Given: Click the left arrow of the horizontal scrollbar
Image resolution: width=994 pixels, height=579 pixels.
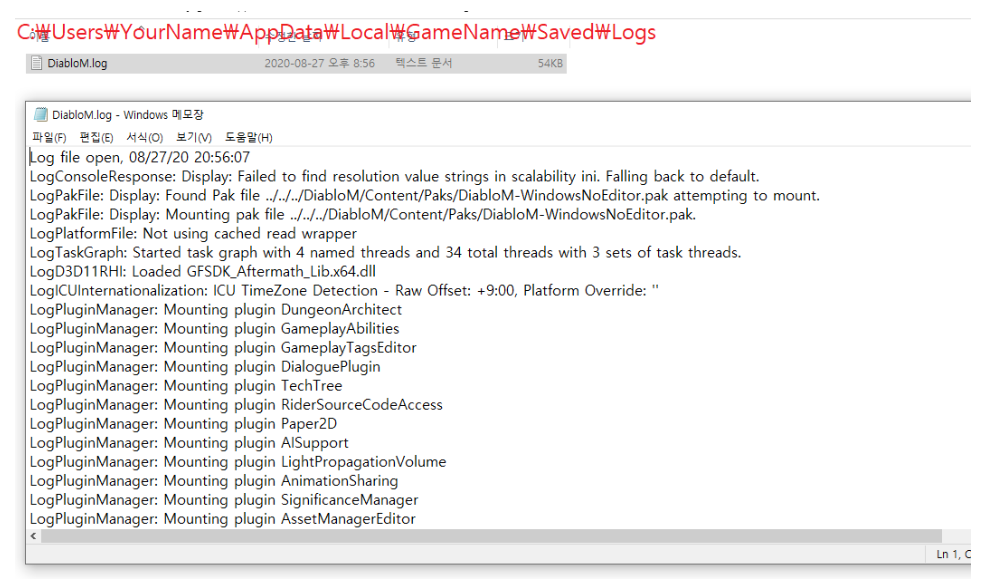Looking at the screenshot, I should 34,536.
